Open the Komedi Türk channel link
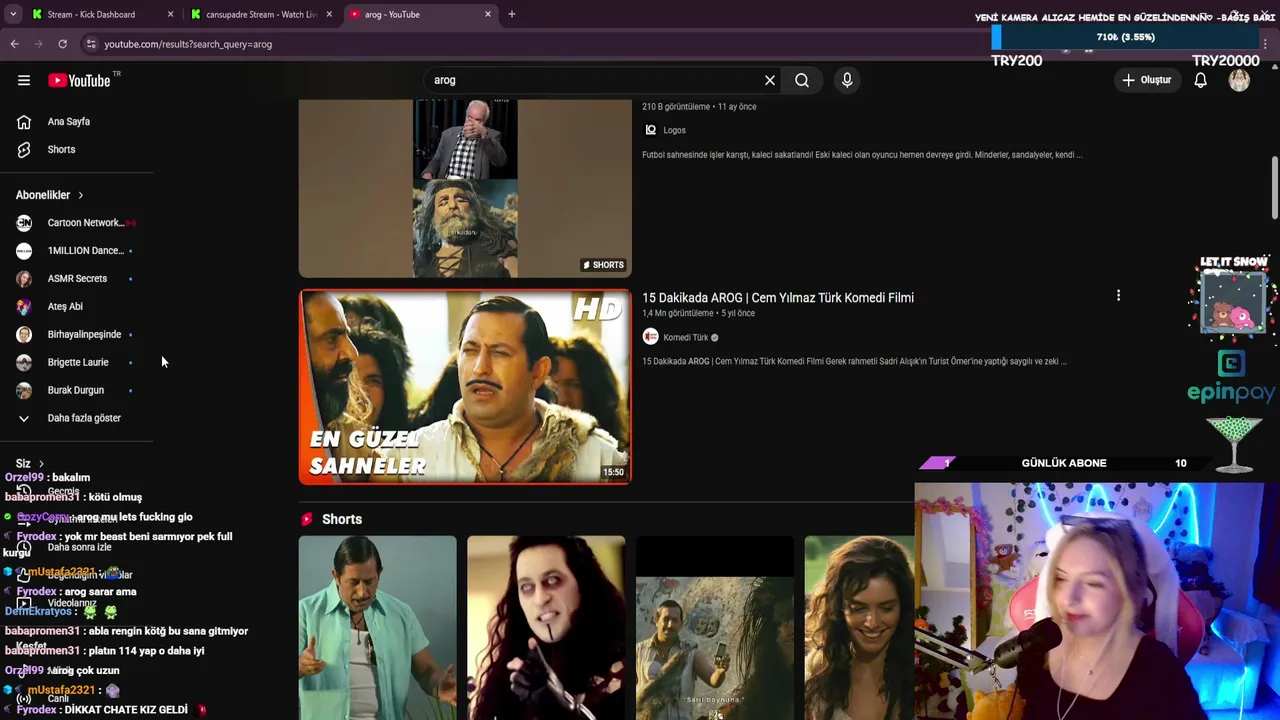Screen dimensions: 1280x720 click(x=685, y=337)
